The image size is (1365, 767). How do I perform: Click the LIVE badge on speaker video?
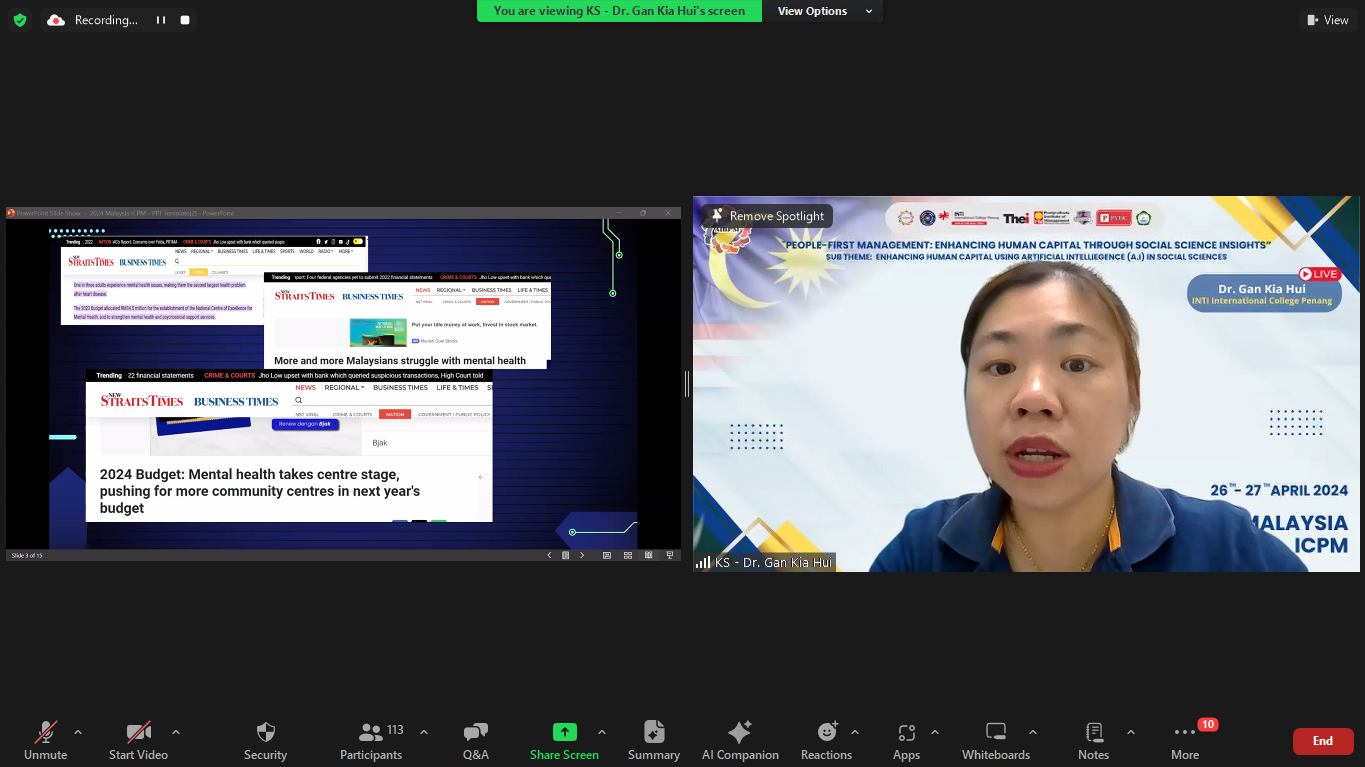[1319, 274]
